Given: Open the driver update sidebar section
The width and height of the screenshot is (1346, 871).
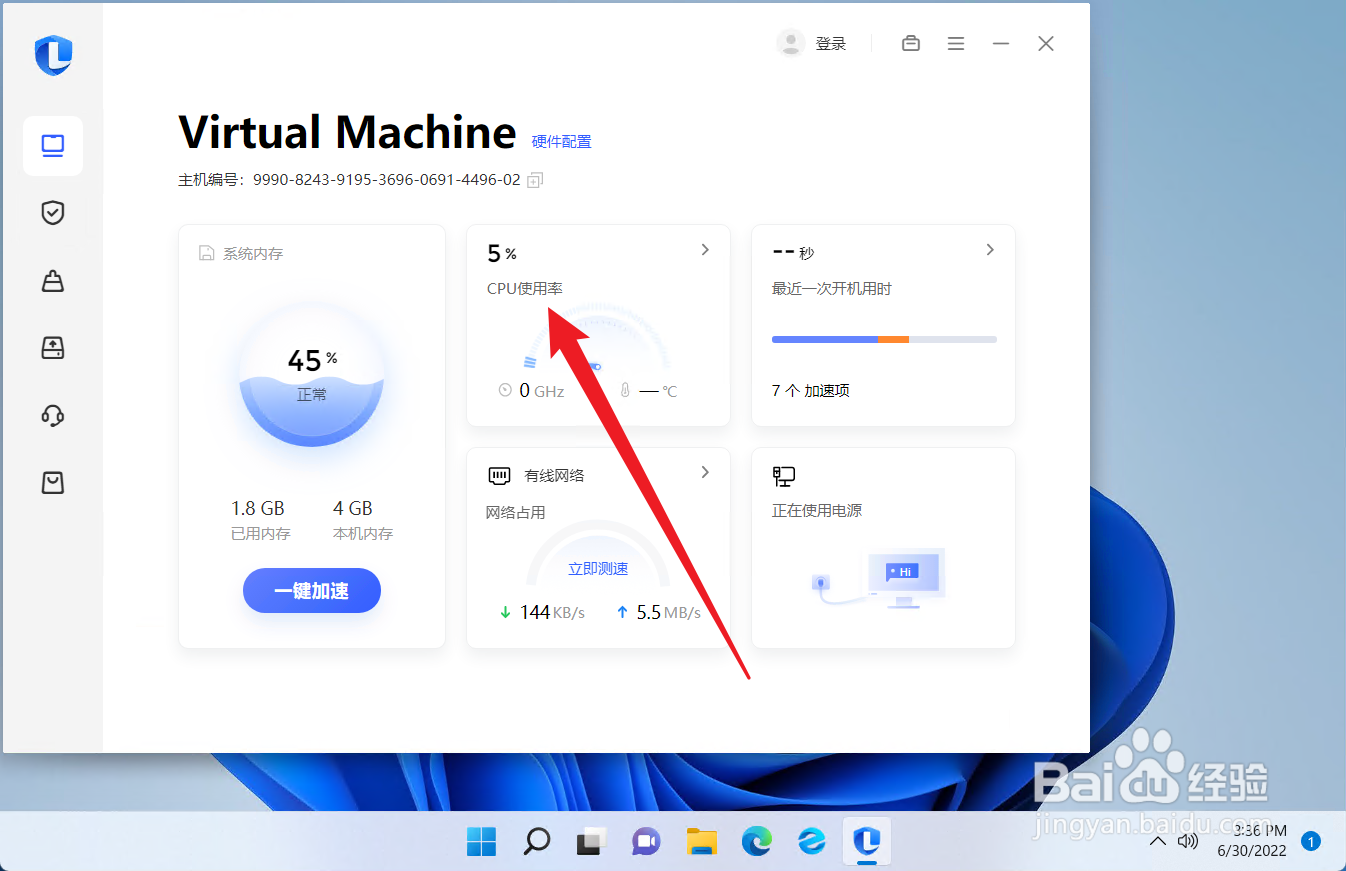Looking at the screenshot, I should [x=53, y=347].
